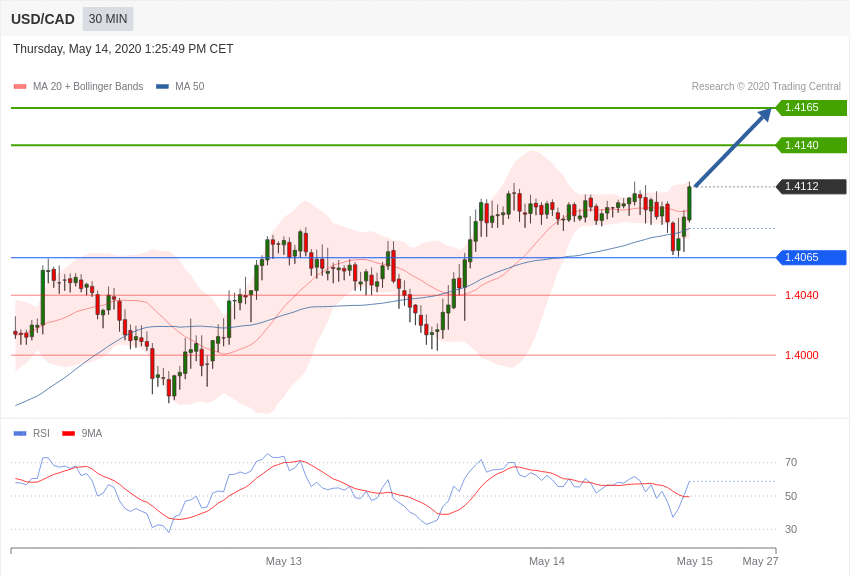Image resolution: width=850 pixels, height=576 pixels.
Task: Click the May 13 date axis label
Action: click(284, 561)
